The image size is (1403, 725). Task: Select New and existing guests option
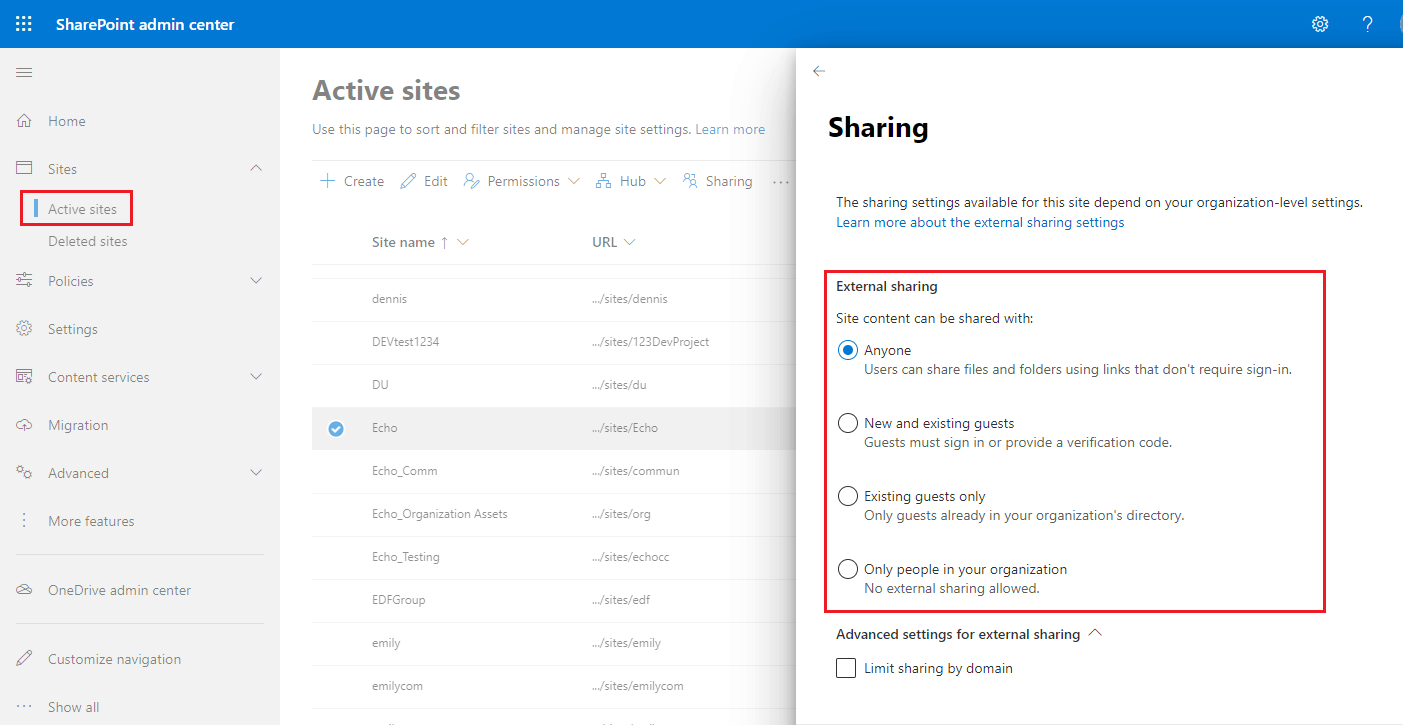848,423
